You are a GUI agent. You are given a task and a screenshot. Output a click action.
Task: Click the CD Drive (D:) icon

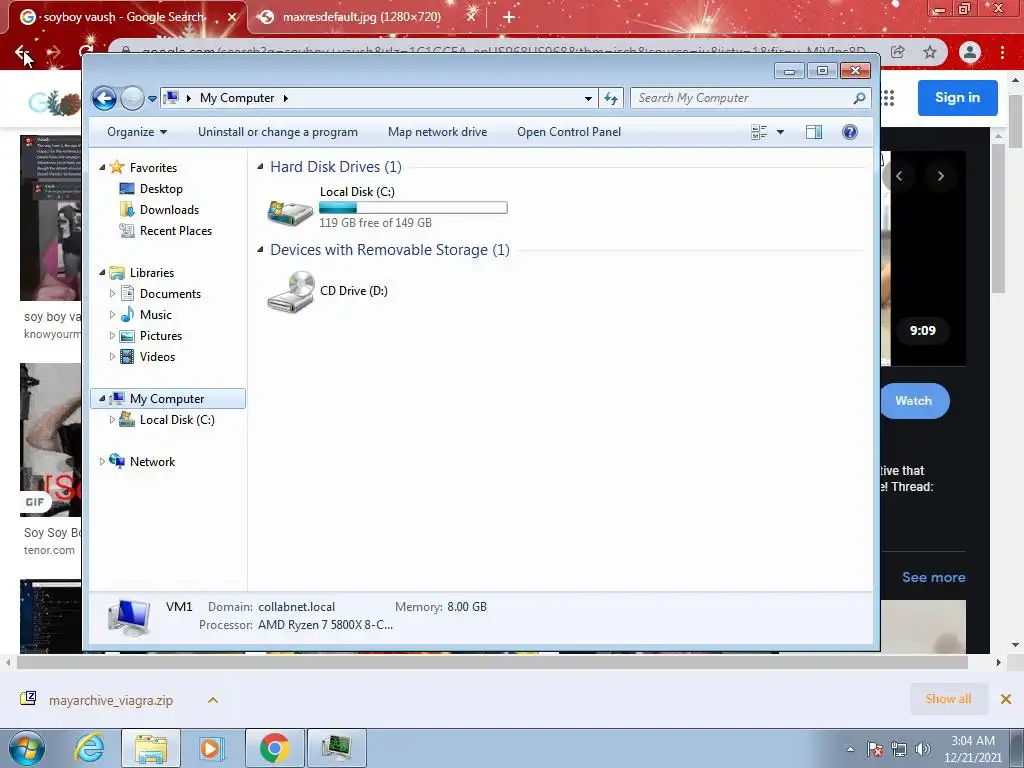[x=291, y=291]
